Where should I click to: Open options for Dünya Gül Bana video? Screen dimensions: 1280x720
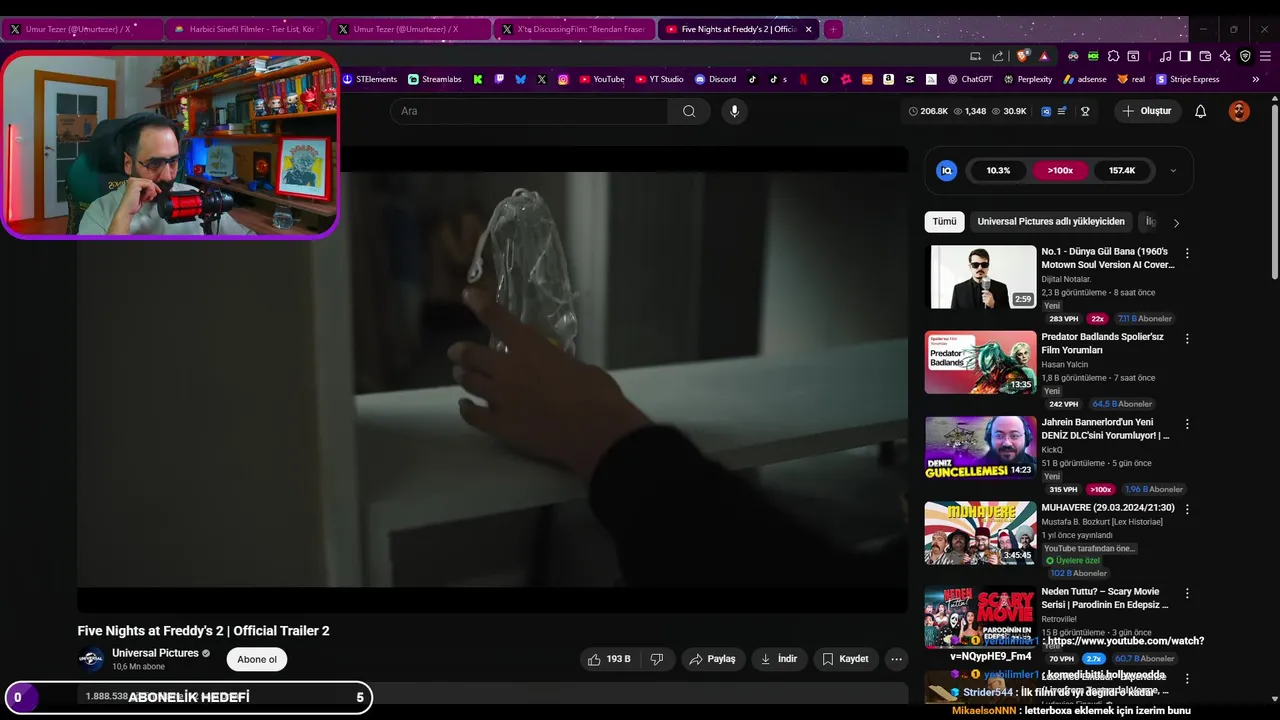1187,254
